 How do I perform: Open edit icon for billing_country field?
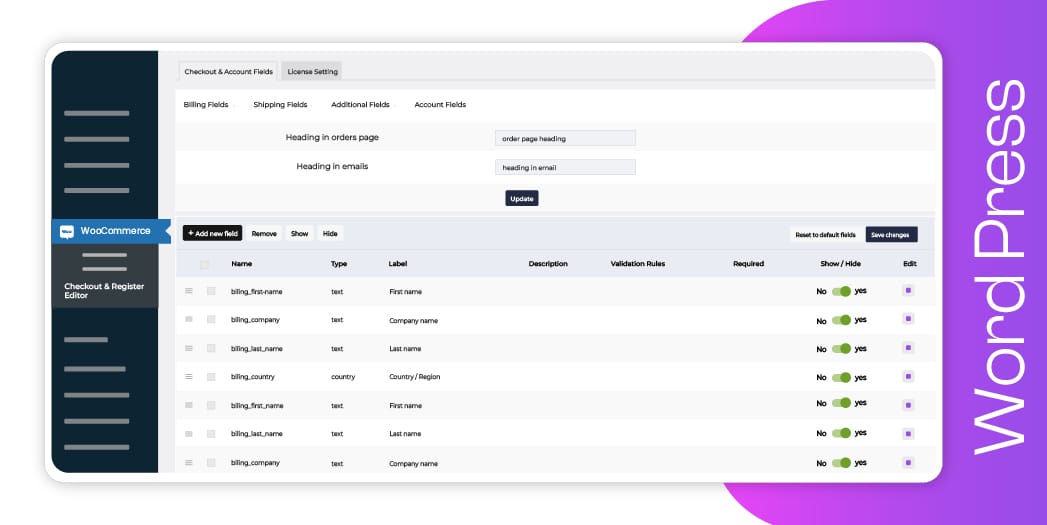point(908,377)
